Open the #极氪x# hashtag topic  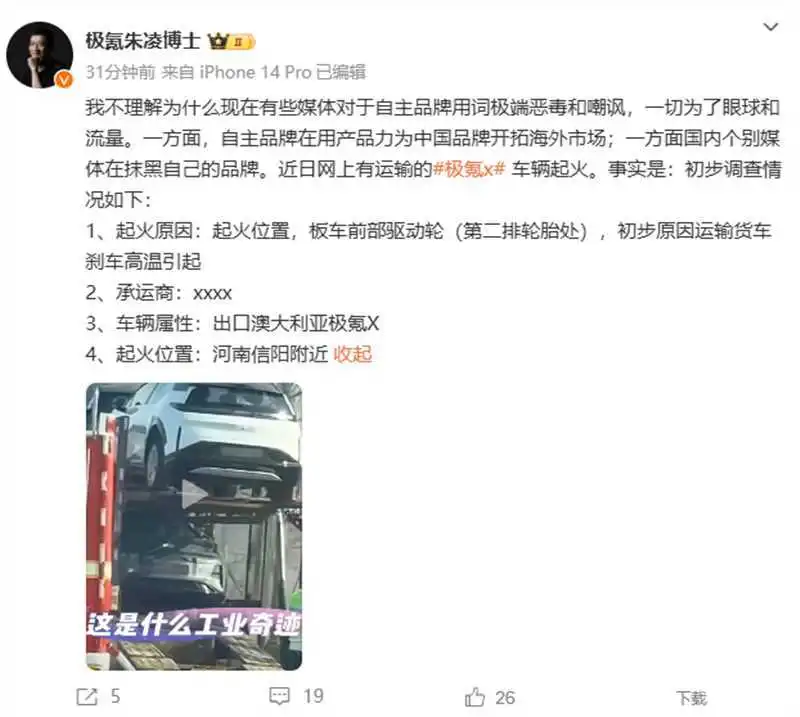click(468, 169)
